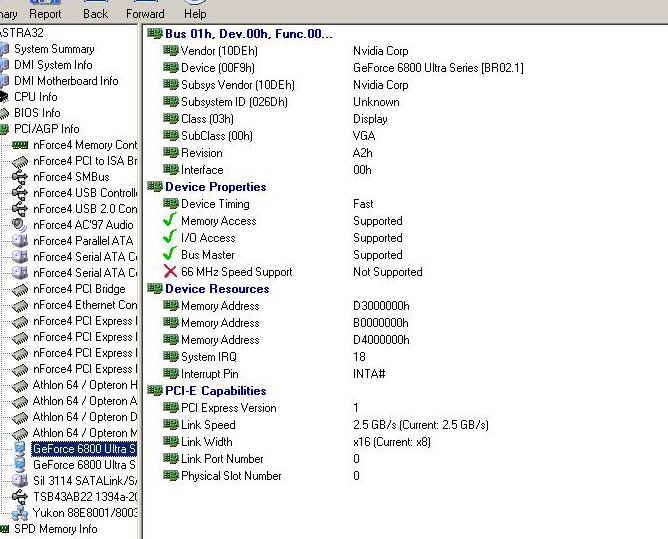Viewport: 668px width, 539px height.
Task: Click the nForce4 Ethernet Controller icon
Action: click(20, 306)
